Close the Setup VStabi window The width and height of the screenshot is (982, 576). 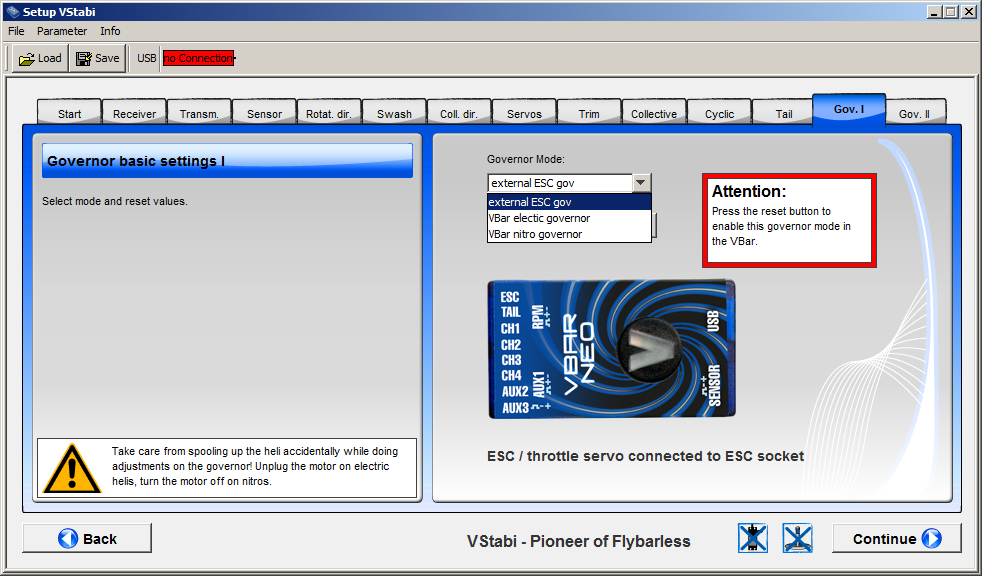pyautogui.click(x=968, y=11)
